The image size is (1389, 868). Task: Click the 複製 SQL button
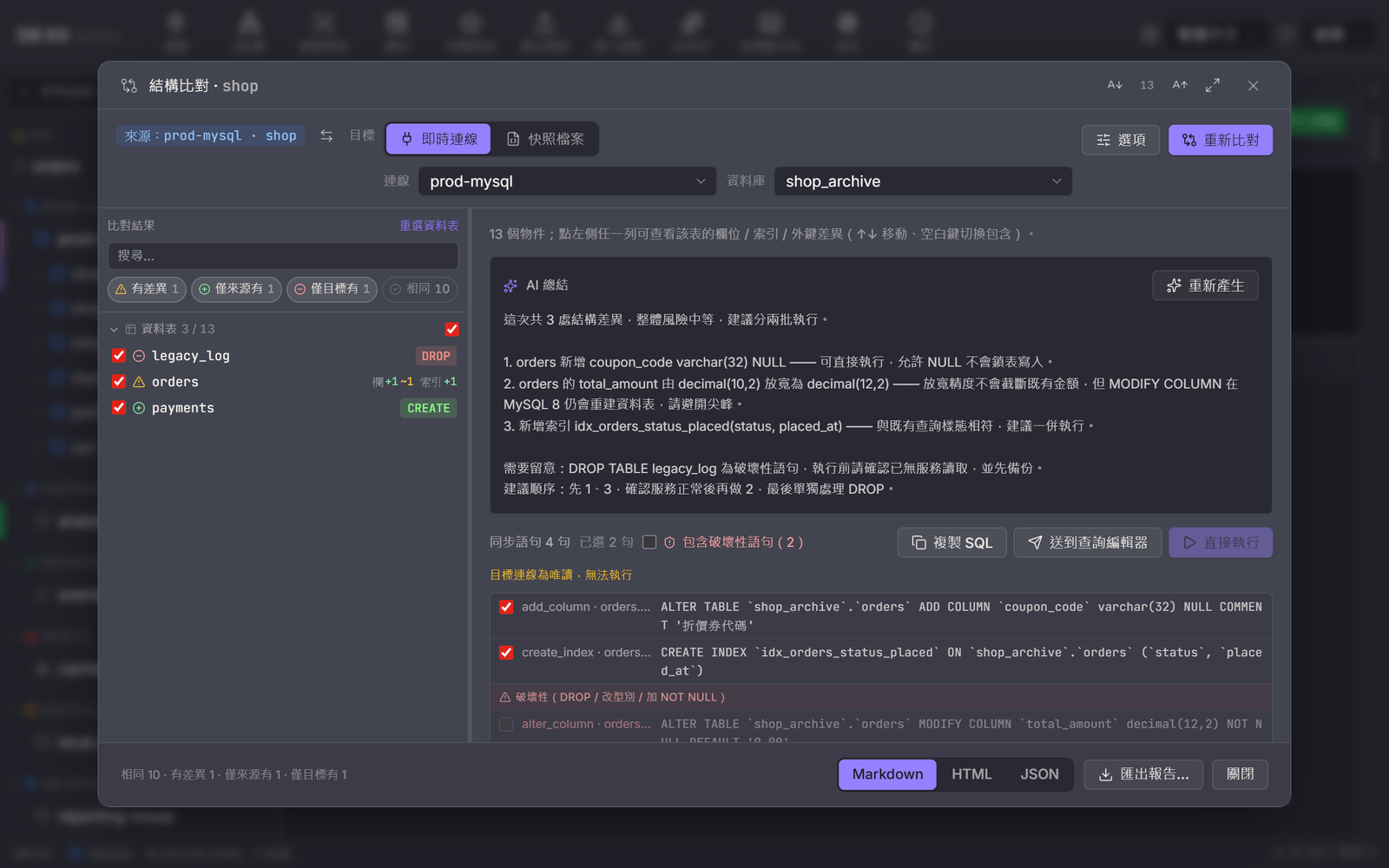[x=952, y=542]
